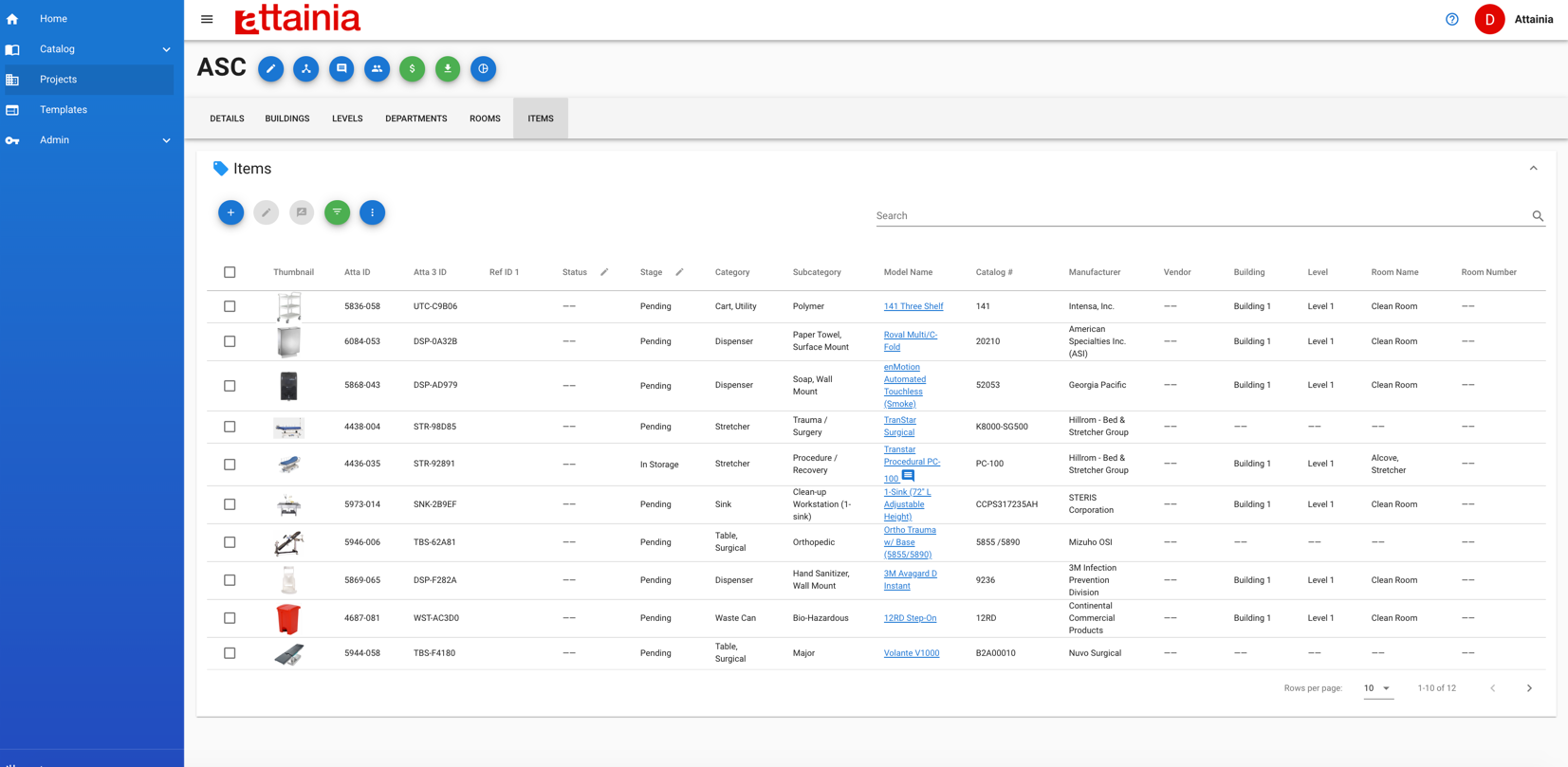
Task: Open the Roval Multi/C-Fold link
Action: [911, 341]
